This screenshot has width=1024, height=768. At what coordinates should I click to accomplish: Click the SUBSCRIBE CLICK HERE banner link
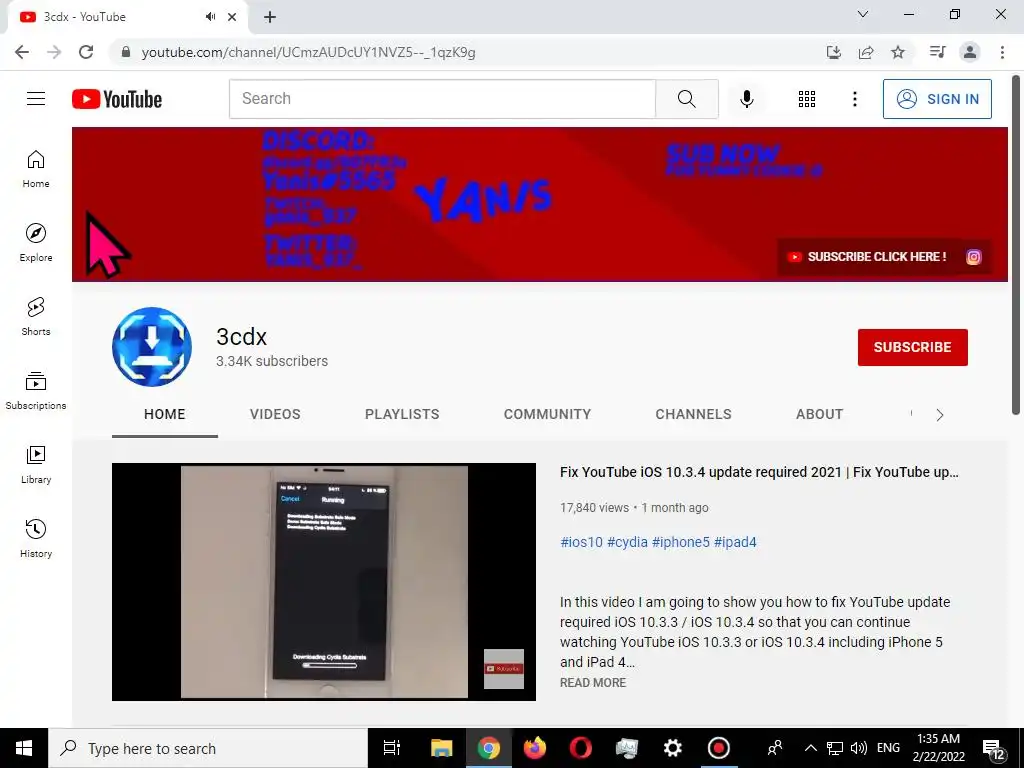(868, 257)
